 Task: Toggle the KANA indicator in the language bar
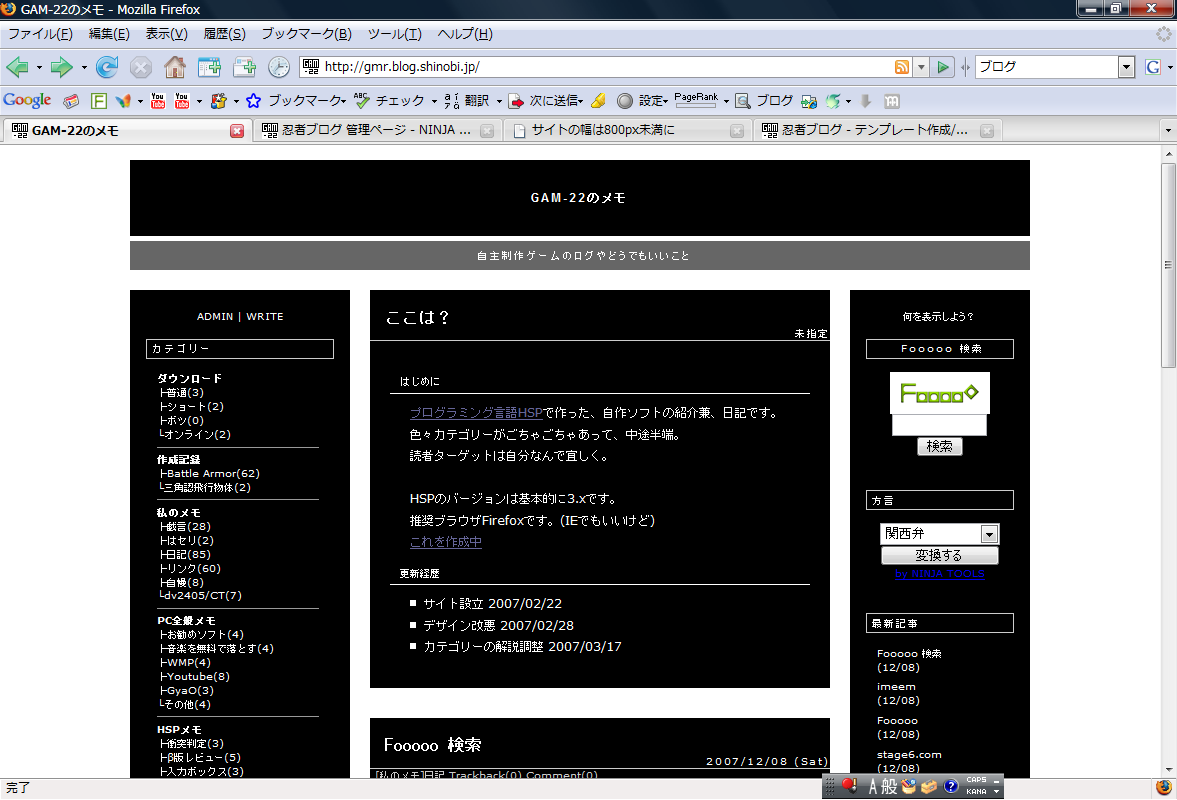977,791
